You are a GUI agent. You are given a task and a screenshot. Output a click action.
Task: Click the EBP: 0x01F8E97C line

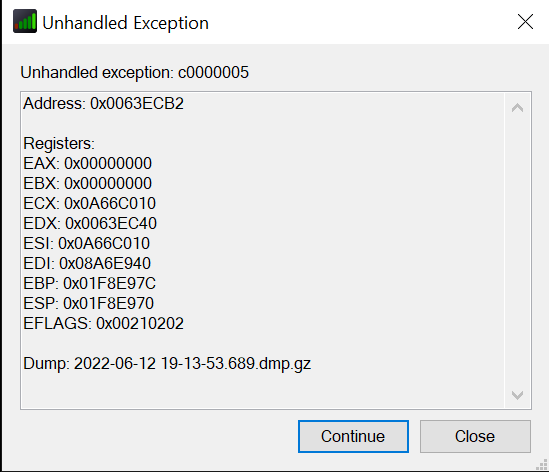[89, 283]
